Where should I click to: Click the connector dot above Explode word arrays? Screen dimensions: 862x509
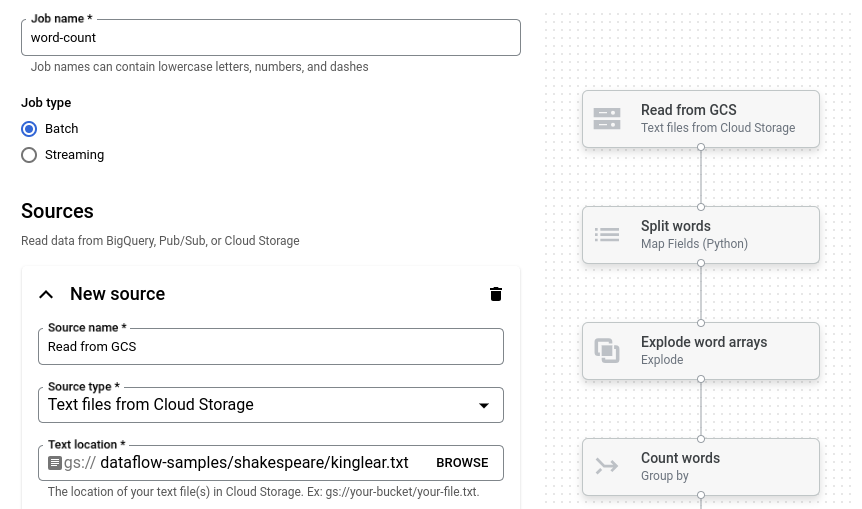tap(701, 323)
